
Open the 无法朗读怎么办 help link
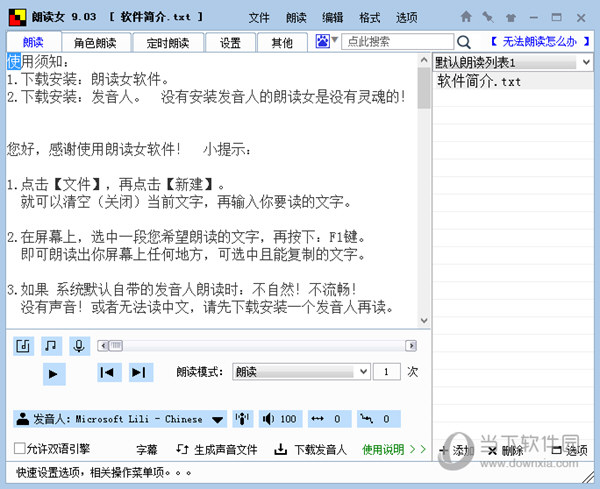540,41
